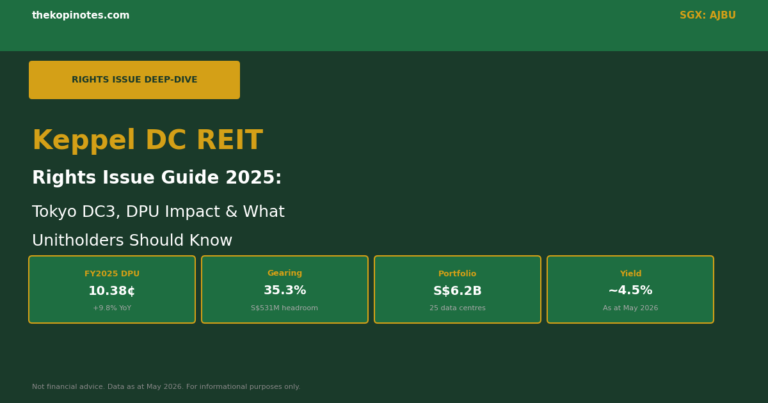The width and height of the screenshot is (768, 403).
Task: Click the Rights Issue Guide 2025 heading
Action: coord(157,177)
